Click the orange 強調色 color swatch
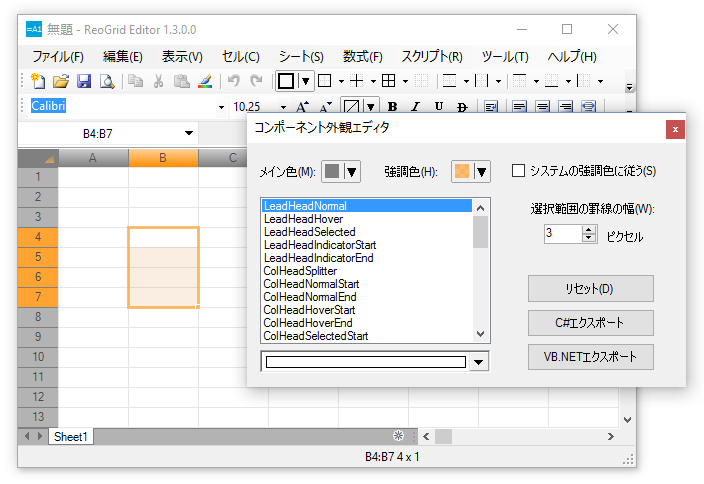This screenshot has width=704, height=484. [x=461, y=172]
